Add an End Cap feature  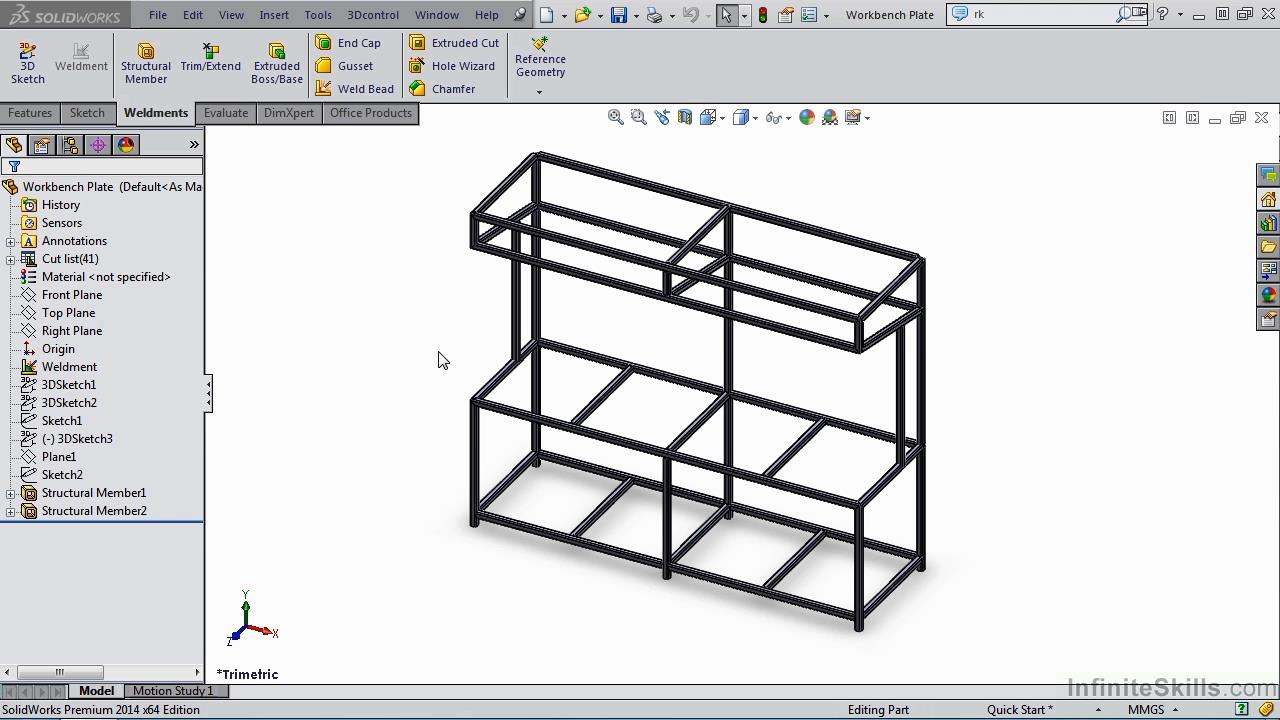coord(348,43)
